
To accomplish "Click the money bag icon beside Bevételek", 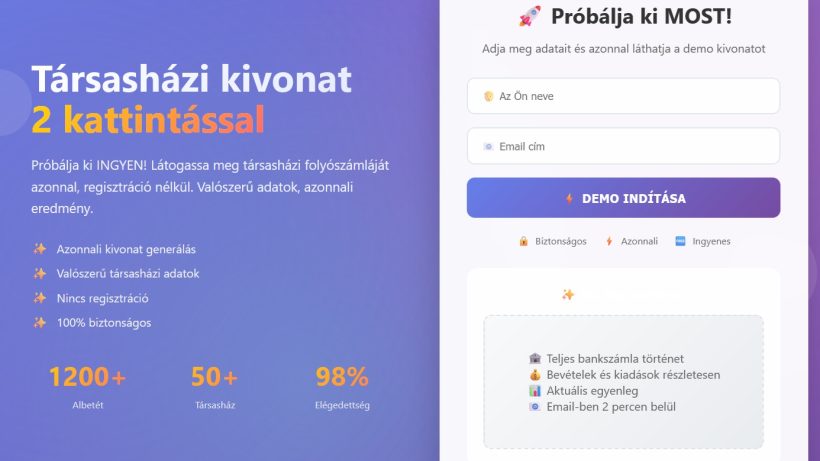I will 534,375.
